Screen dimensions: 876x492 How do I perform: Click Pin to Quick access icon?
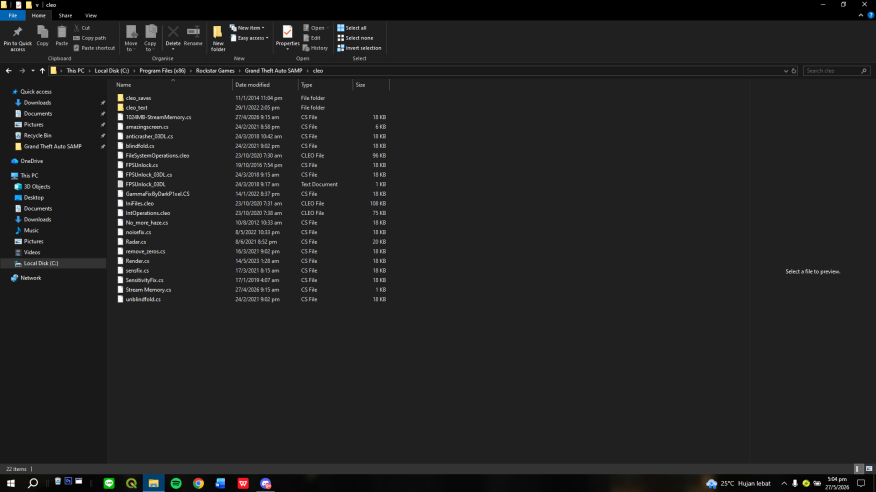click(17, 32)
